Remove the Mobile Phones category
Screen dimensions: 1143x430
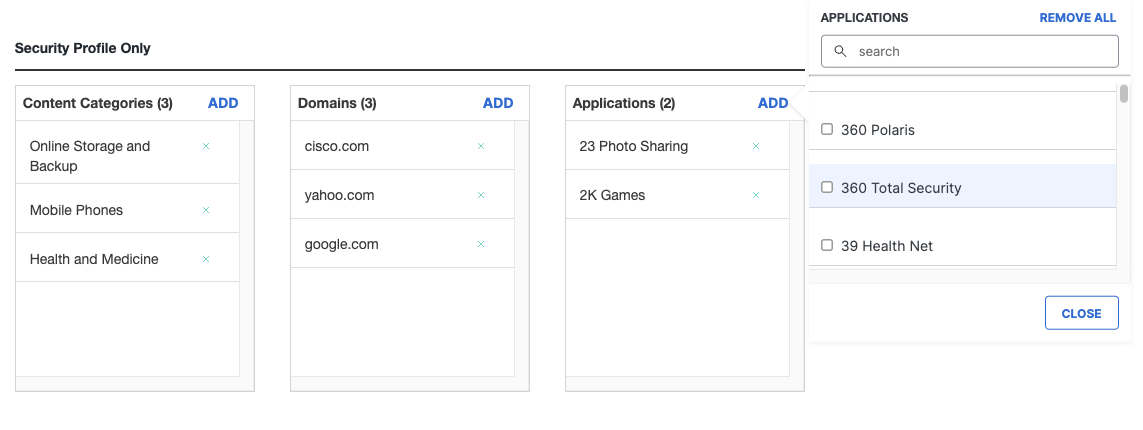click(206, 210)
